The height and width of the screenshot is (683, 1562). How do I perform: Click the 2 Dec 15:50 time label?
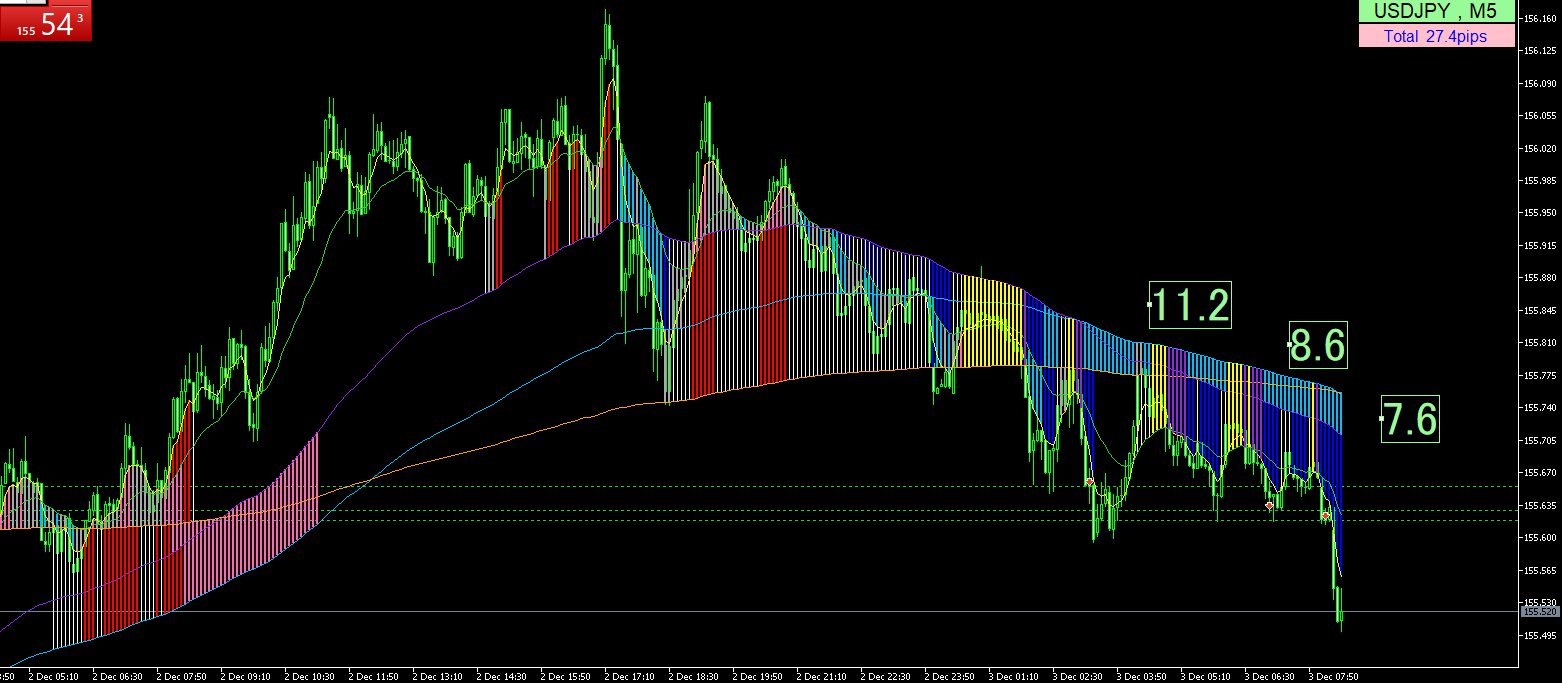coord(565,676)
